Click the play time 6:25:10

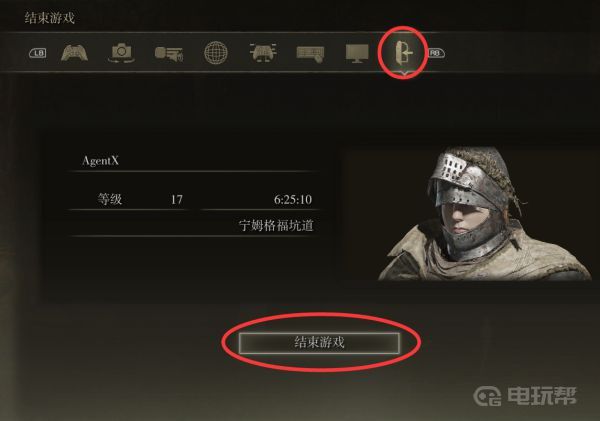coord(293,199)
